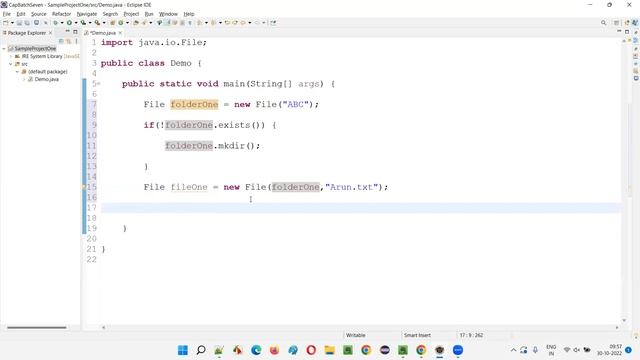
Task: Expand the JRE System Library node
Action: 11,56
